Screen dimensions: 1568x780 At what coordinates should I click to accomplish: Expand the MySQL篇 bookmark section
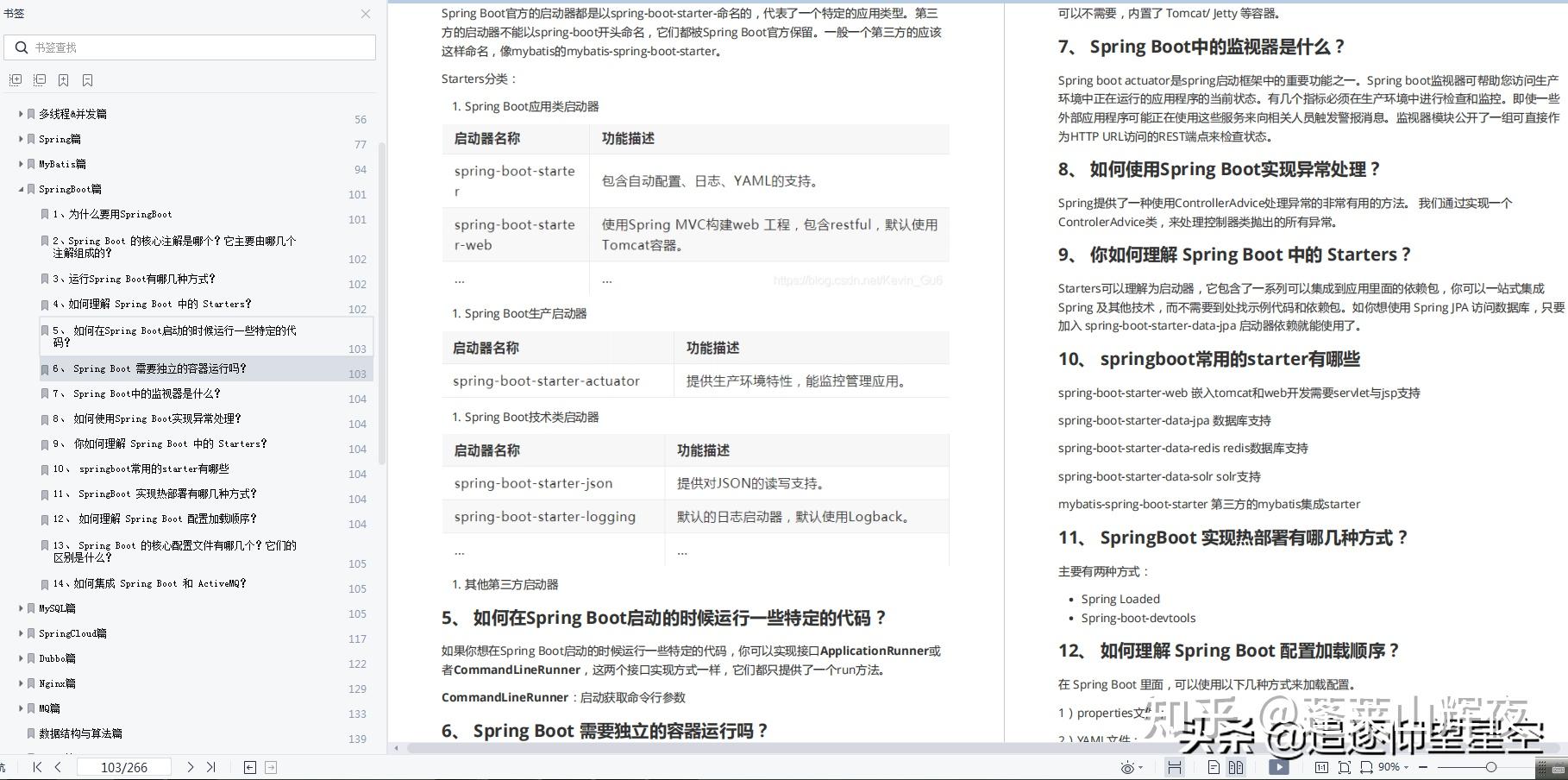click(x=22, y=607)
